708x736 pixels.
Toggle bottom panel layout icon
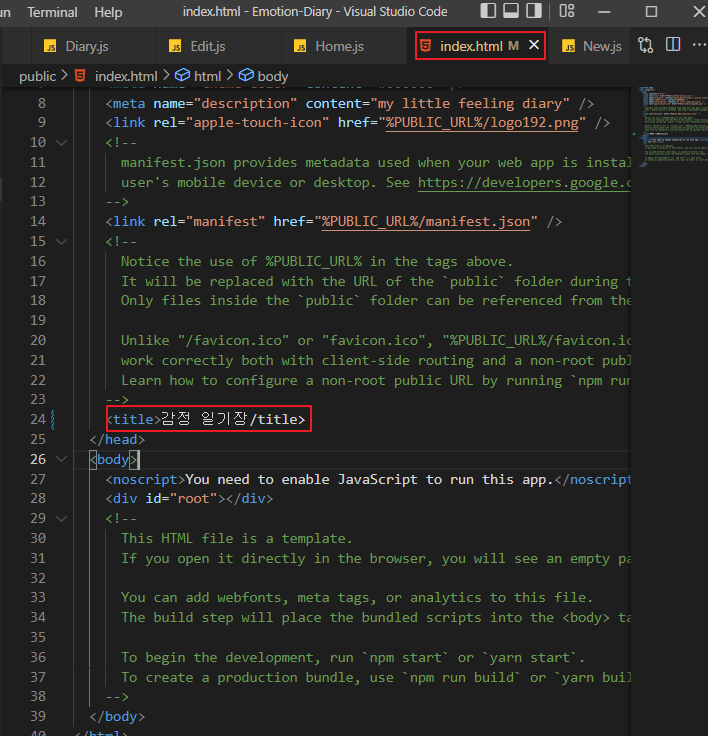point(511,11)
